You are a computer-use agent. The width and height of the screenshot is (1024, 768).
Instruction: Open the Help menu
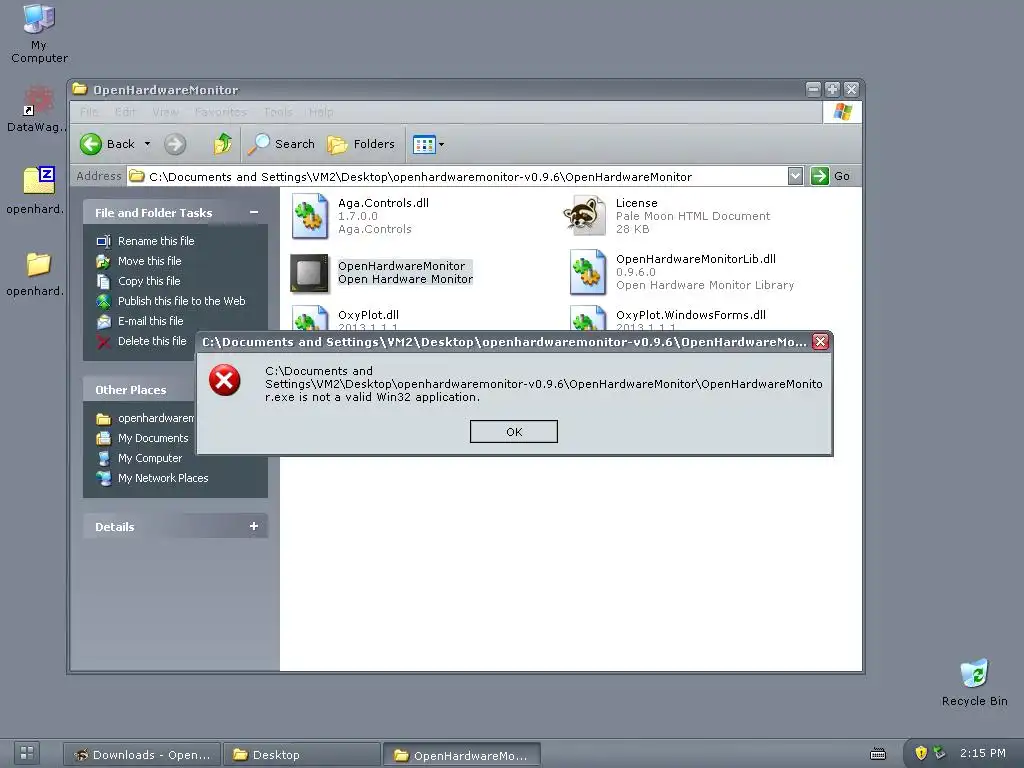(x=321, y=112)
